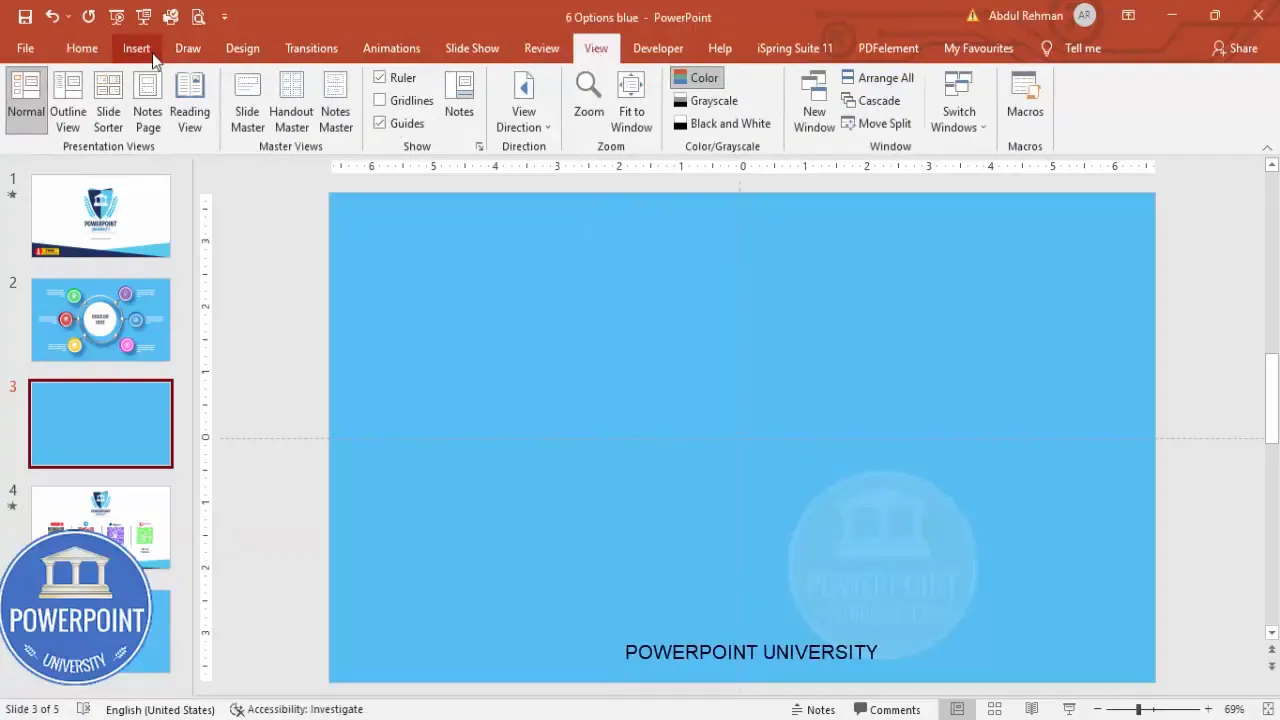Start slideshow from beginning via quick access icon

[x=117, y=17]
